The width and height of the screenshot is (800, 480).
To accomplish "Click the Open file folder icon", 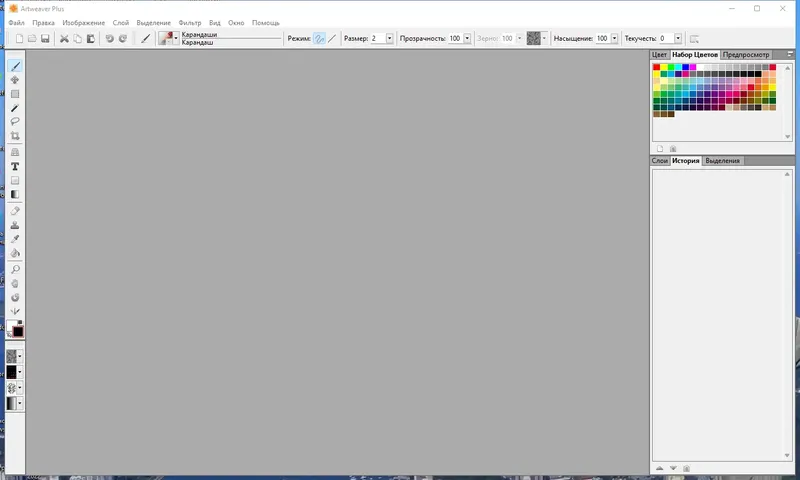I will [32, 39].
